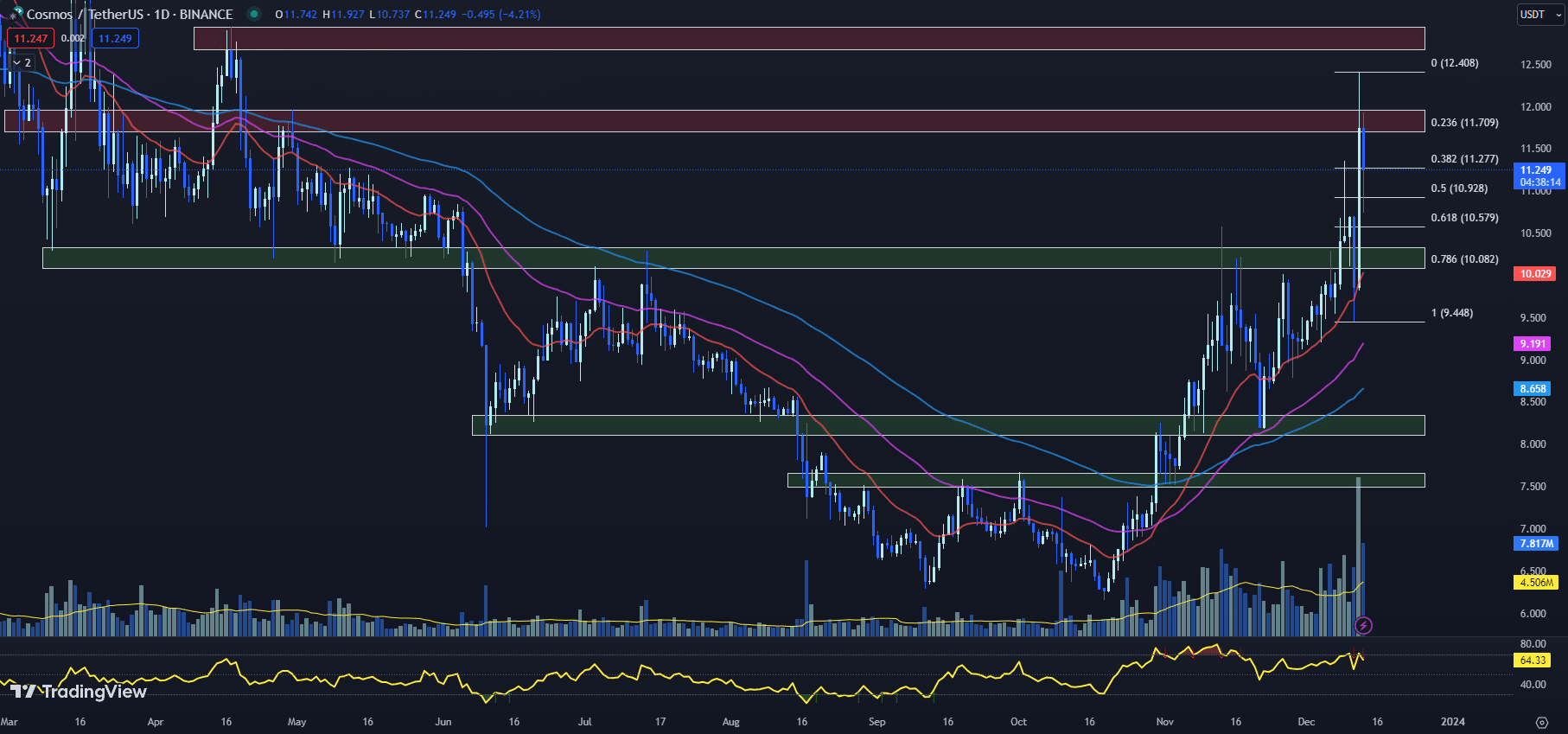Expand the collapsed indicators legend showing 2
The height and width of the screenshot is (734, 1568).
(x=22, y=62)
